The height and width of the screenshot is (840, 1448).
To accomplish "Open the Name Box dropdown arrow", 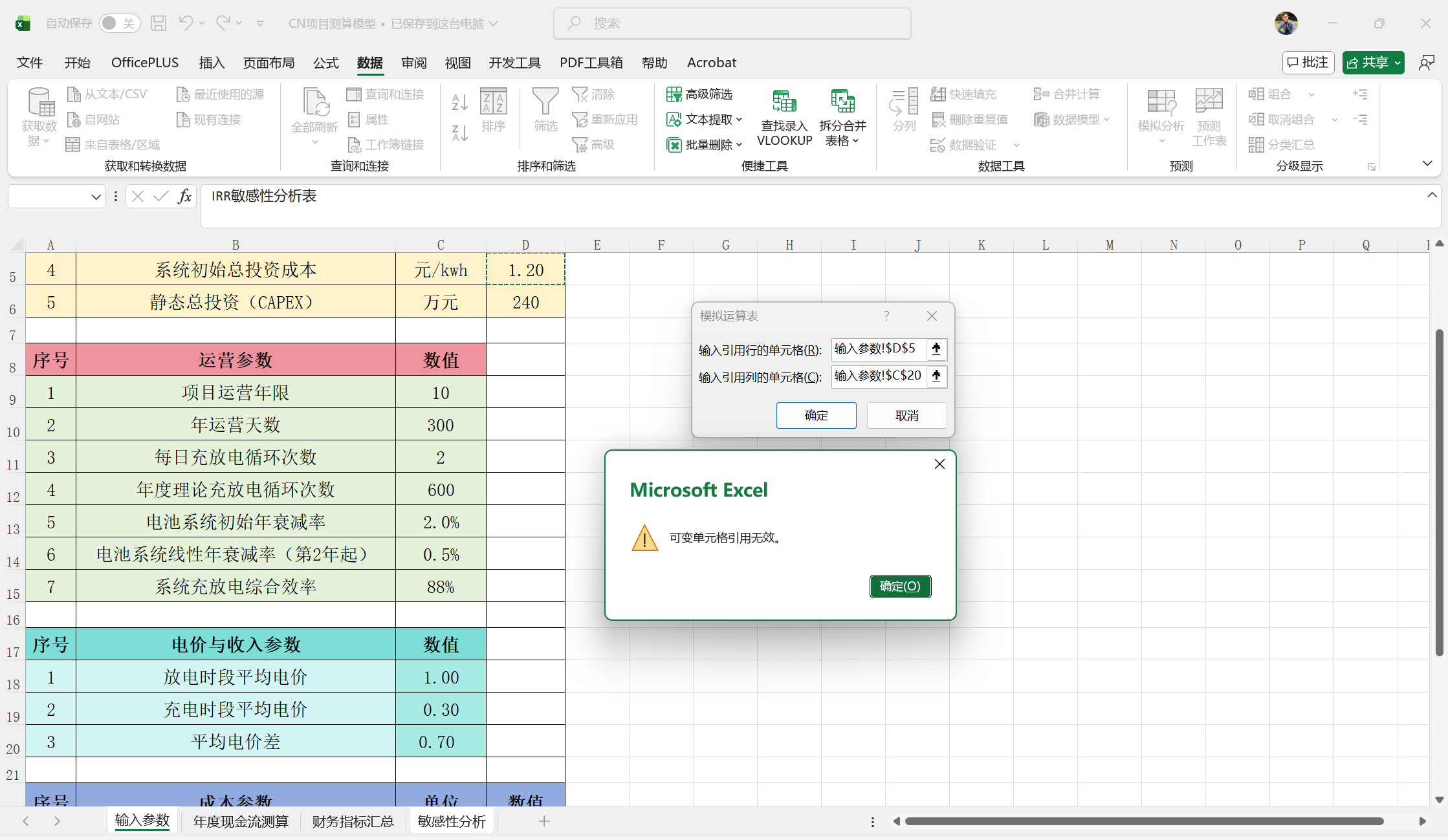I will tap(96, 197).
